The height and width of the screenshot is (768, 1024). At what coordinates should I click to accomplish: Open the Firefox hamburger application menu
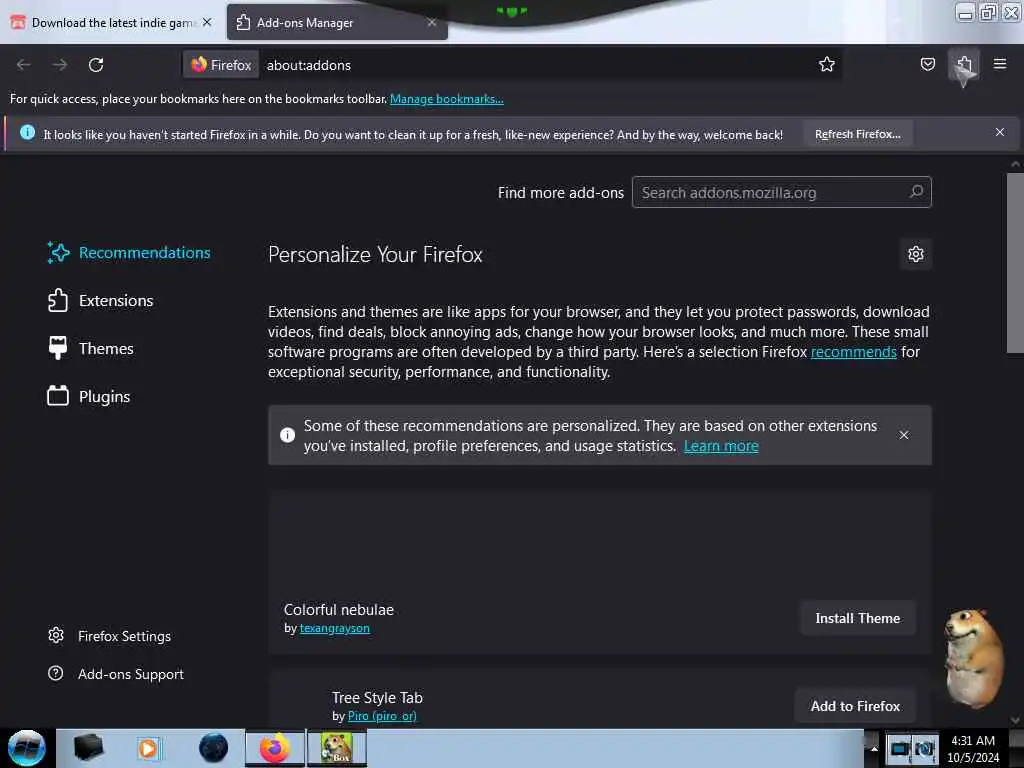1000,64
